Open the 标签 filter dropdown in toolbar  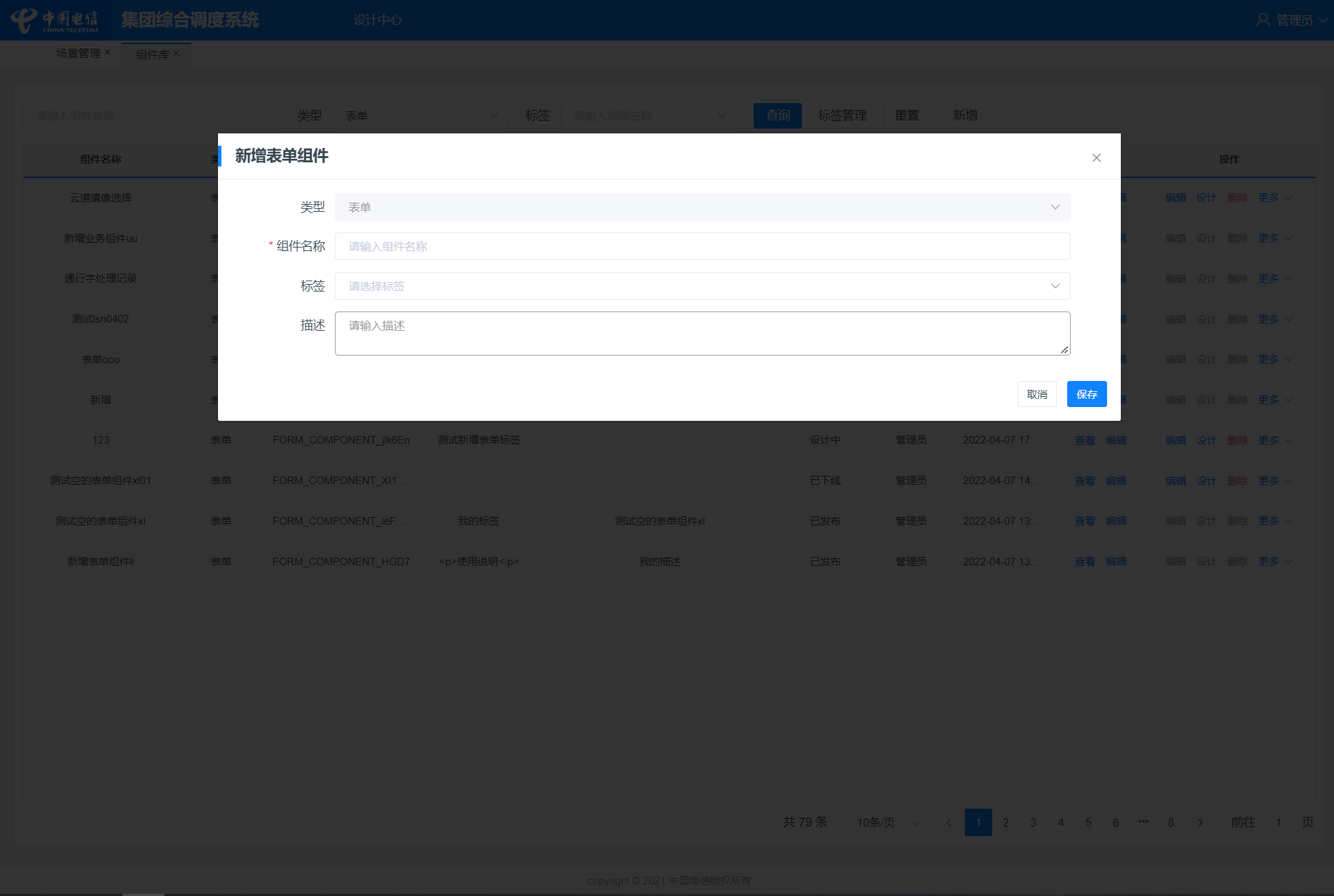648,116
